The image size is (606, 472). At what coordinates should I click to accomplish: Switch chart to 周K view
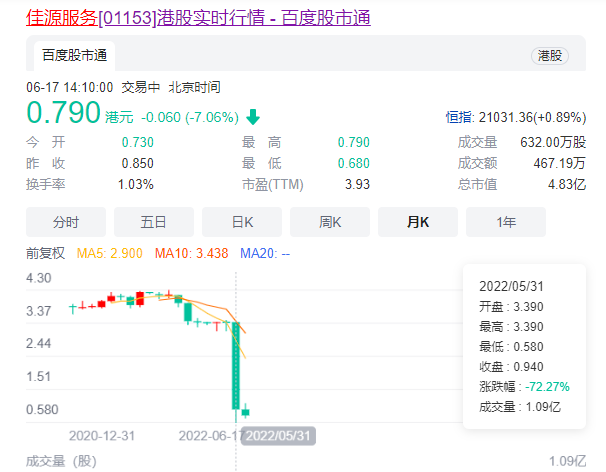[x=330, y=222]
